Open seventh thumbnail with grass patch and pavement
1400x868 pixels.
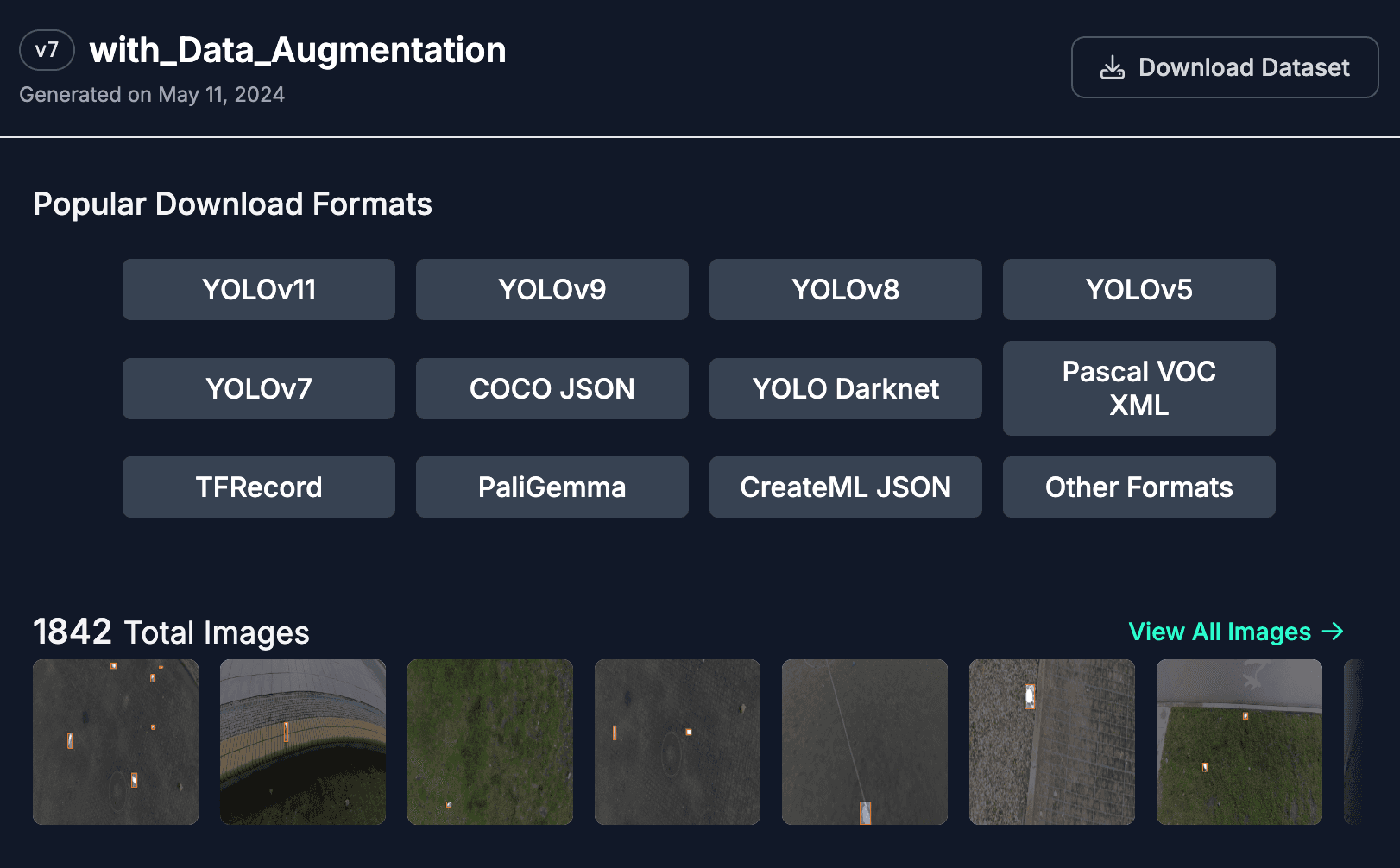click(x=1239, y=742)
